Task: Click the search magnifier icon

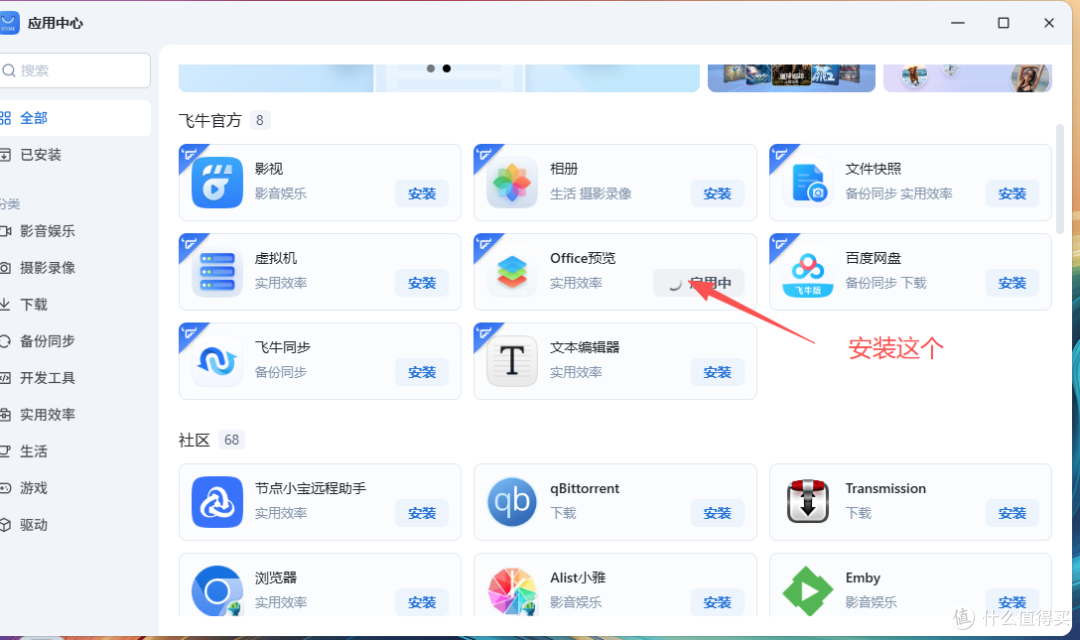Action: 9,70
